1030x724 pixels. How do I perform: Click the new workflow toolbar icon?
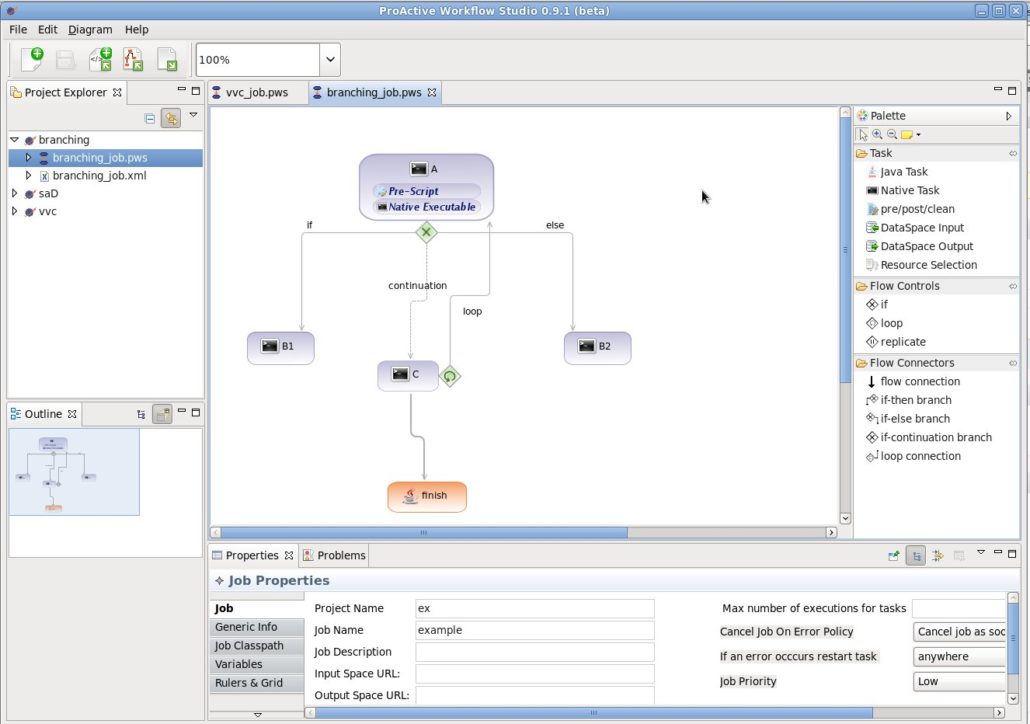32,59
